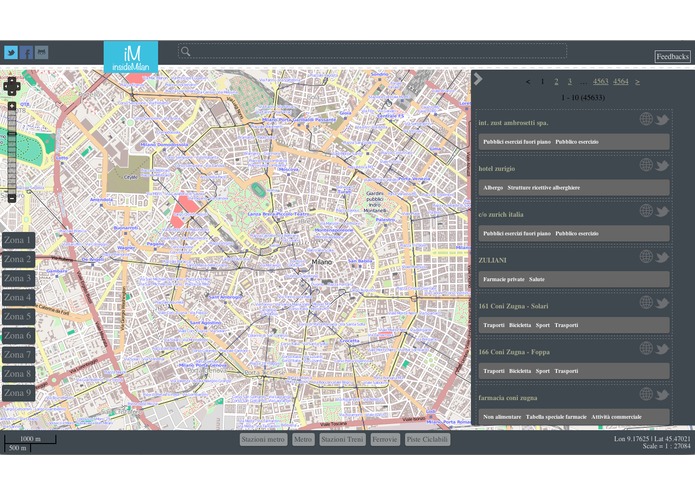The height and width of the screenshot is (494, 695).
Task: Go to the next results page arrow
Action: [637, 82]
